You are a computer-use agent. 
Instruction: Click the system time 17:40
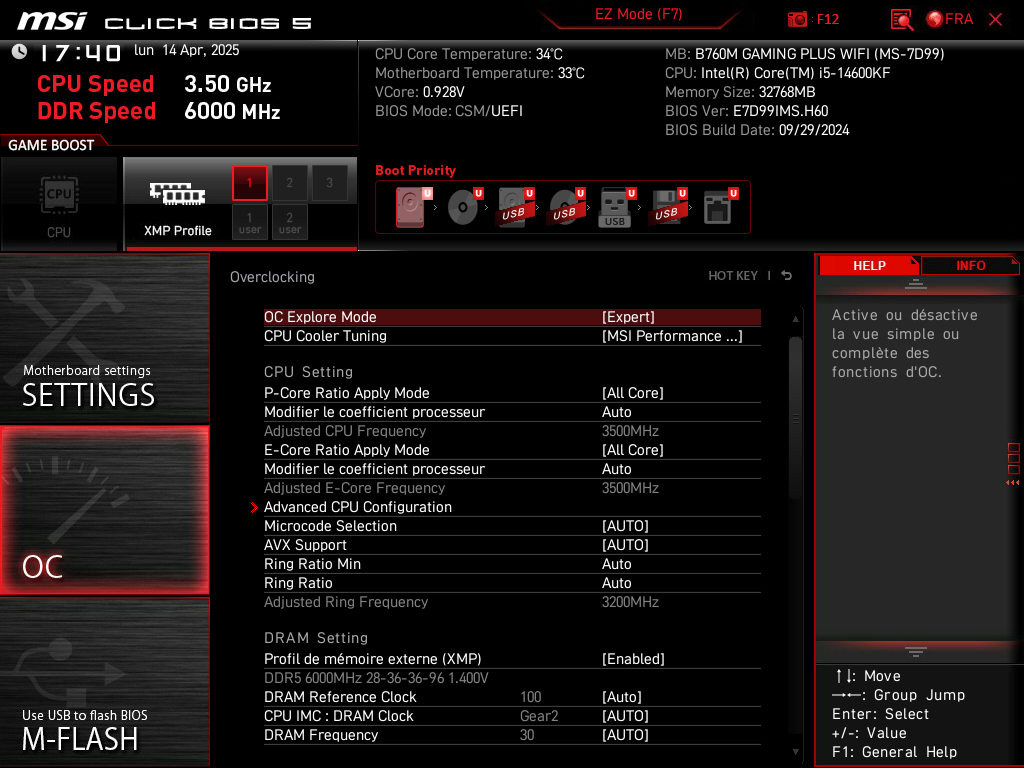(80, 52)
